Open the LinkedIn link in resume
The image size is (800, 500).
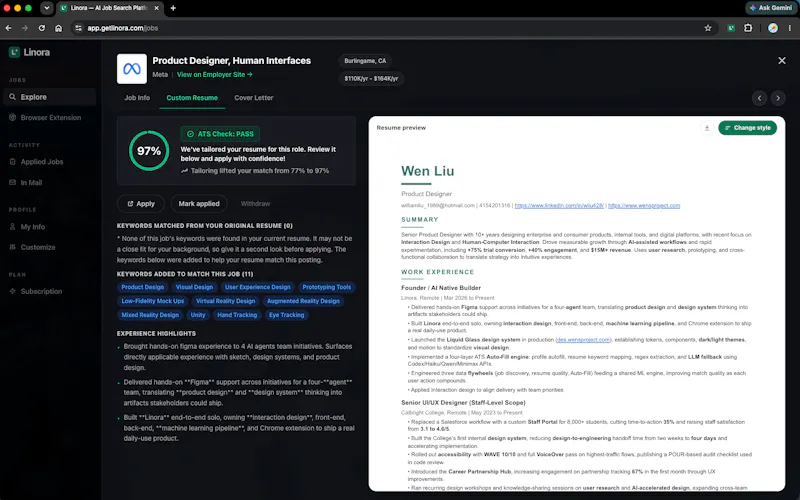coord(559,206)
